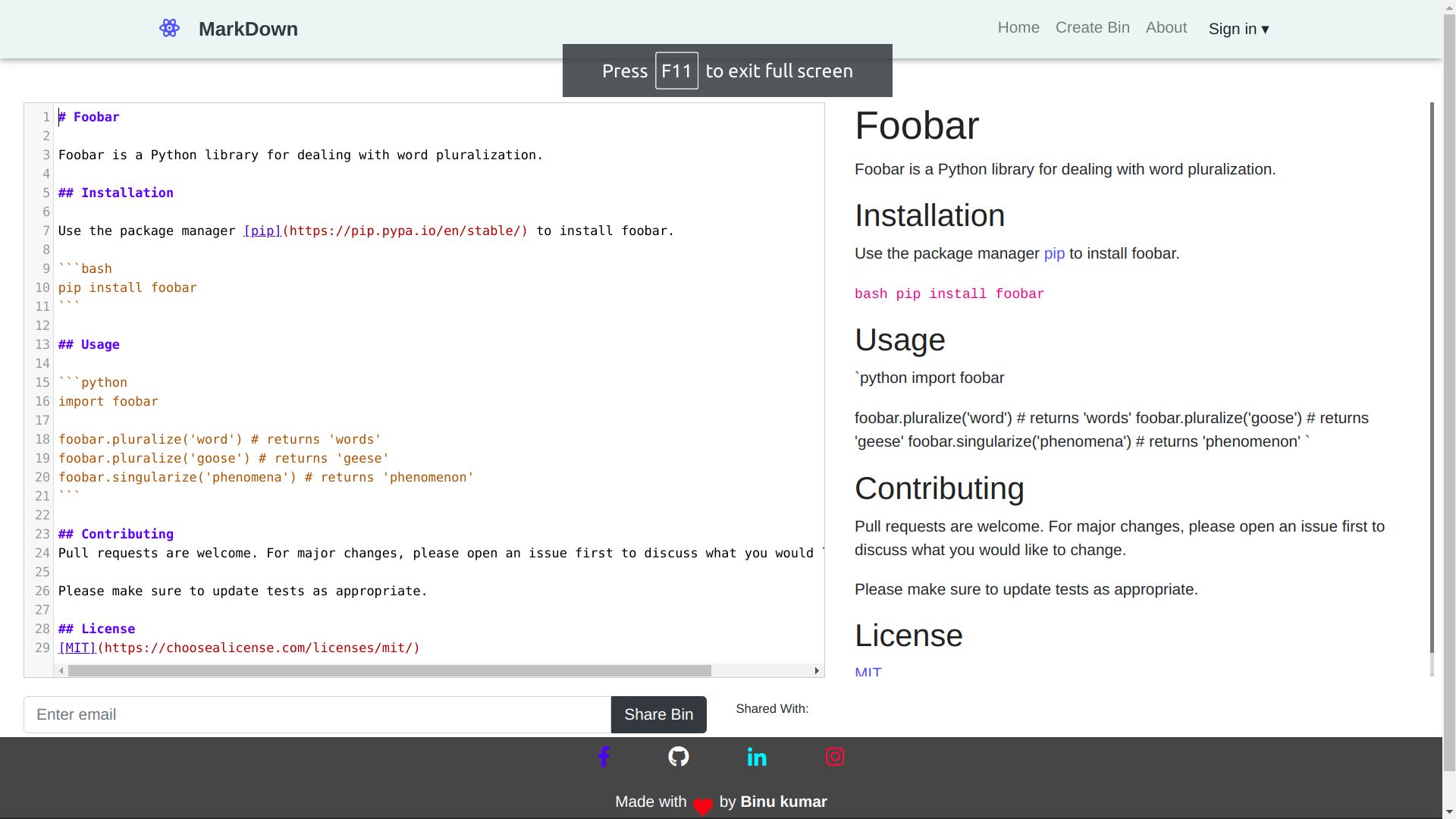Select the About menu item
Viewport: 1456px width, 819px height.
point(1166,27)
